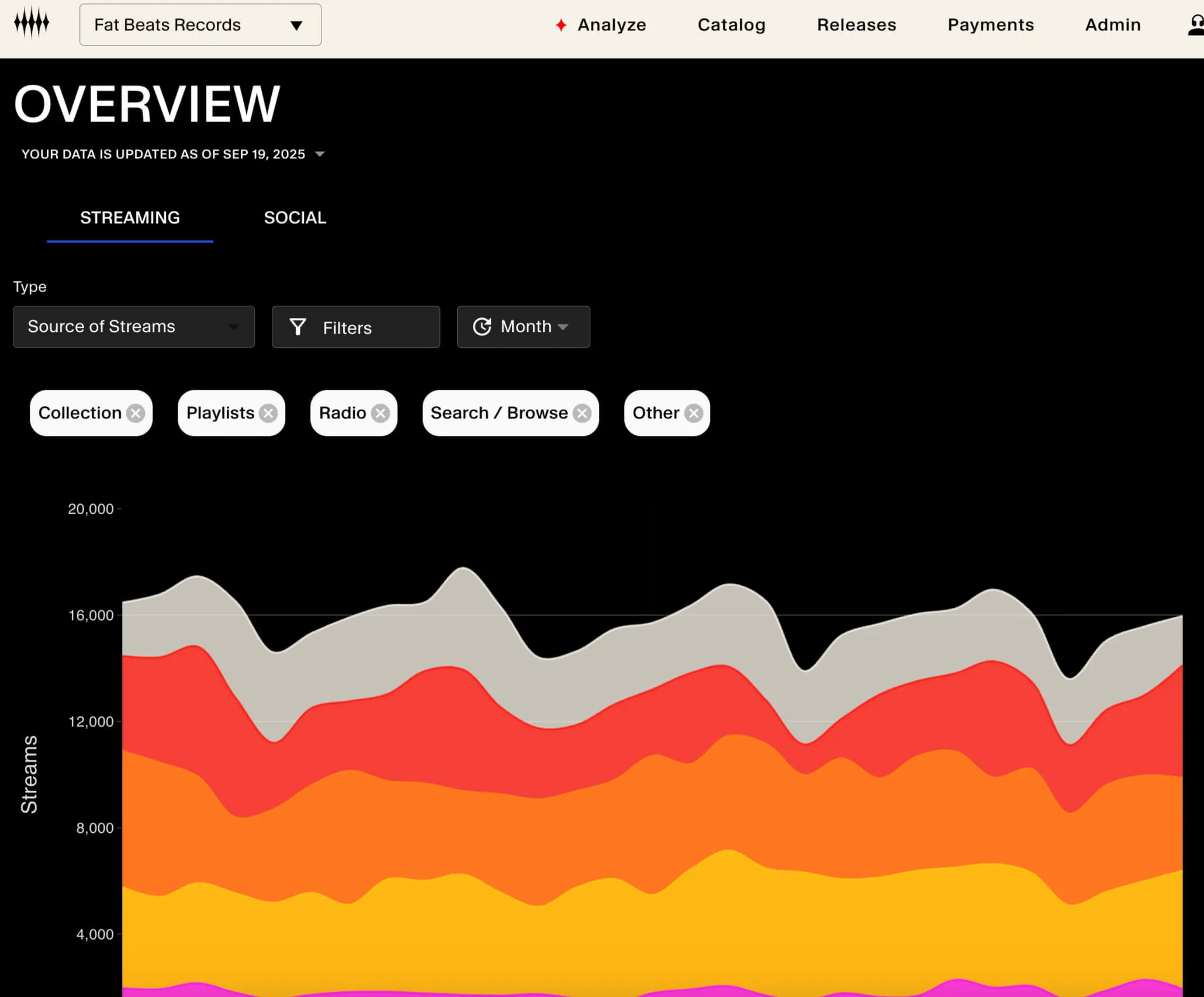Viewport: 1204px width, 997px height.
Task: Click the refresh clock icon beside Month
Action: pos(482,327)
